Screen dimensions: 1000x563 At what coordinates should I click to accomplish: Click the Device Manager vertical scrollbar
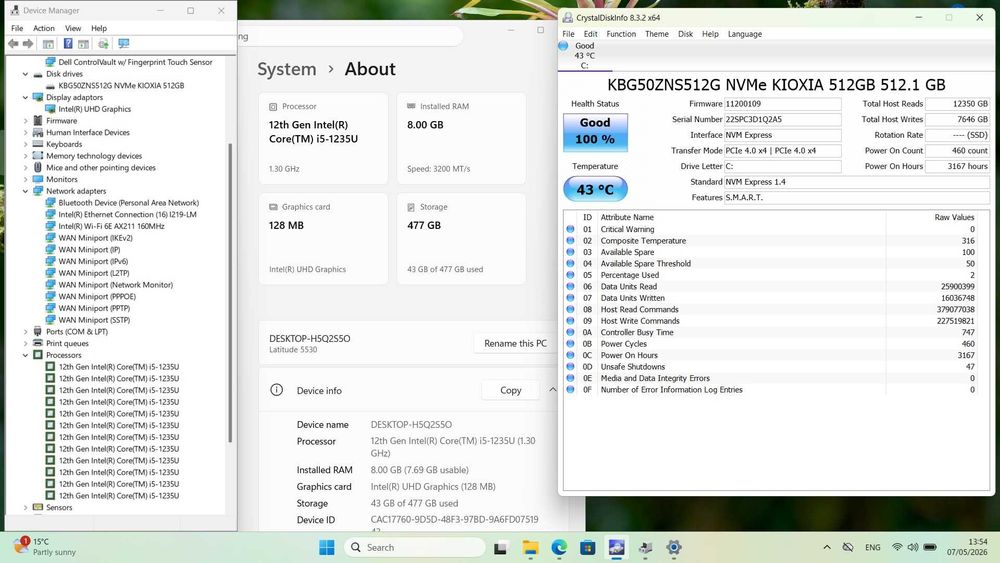tap(230, 293)
